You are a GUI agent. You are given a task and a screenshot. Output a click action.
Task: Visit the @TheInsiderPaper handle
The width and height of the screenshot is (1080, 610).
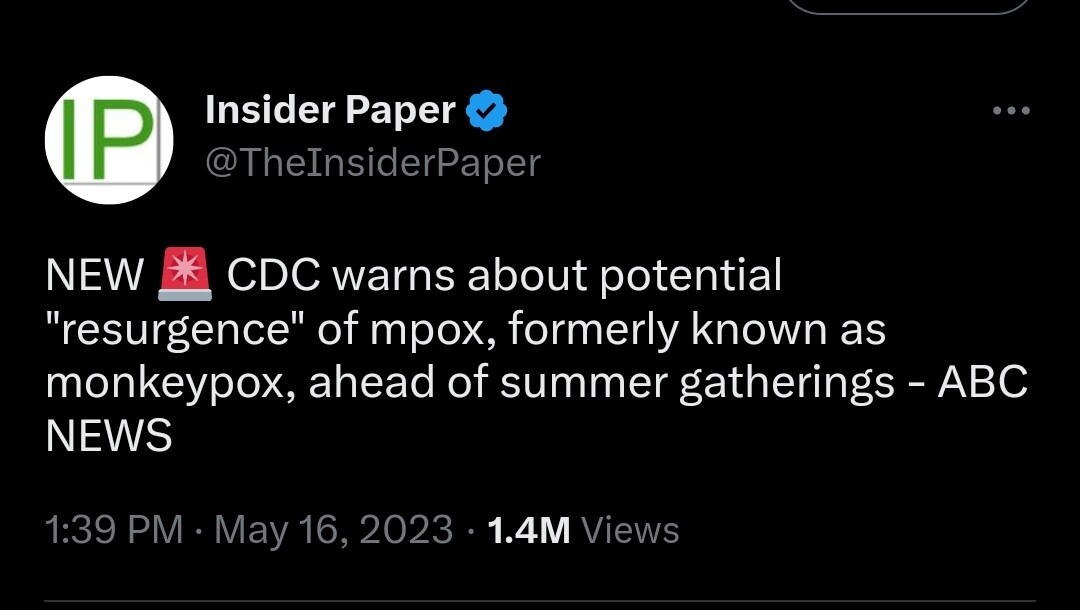coord(372,162)
